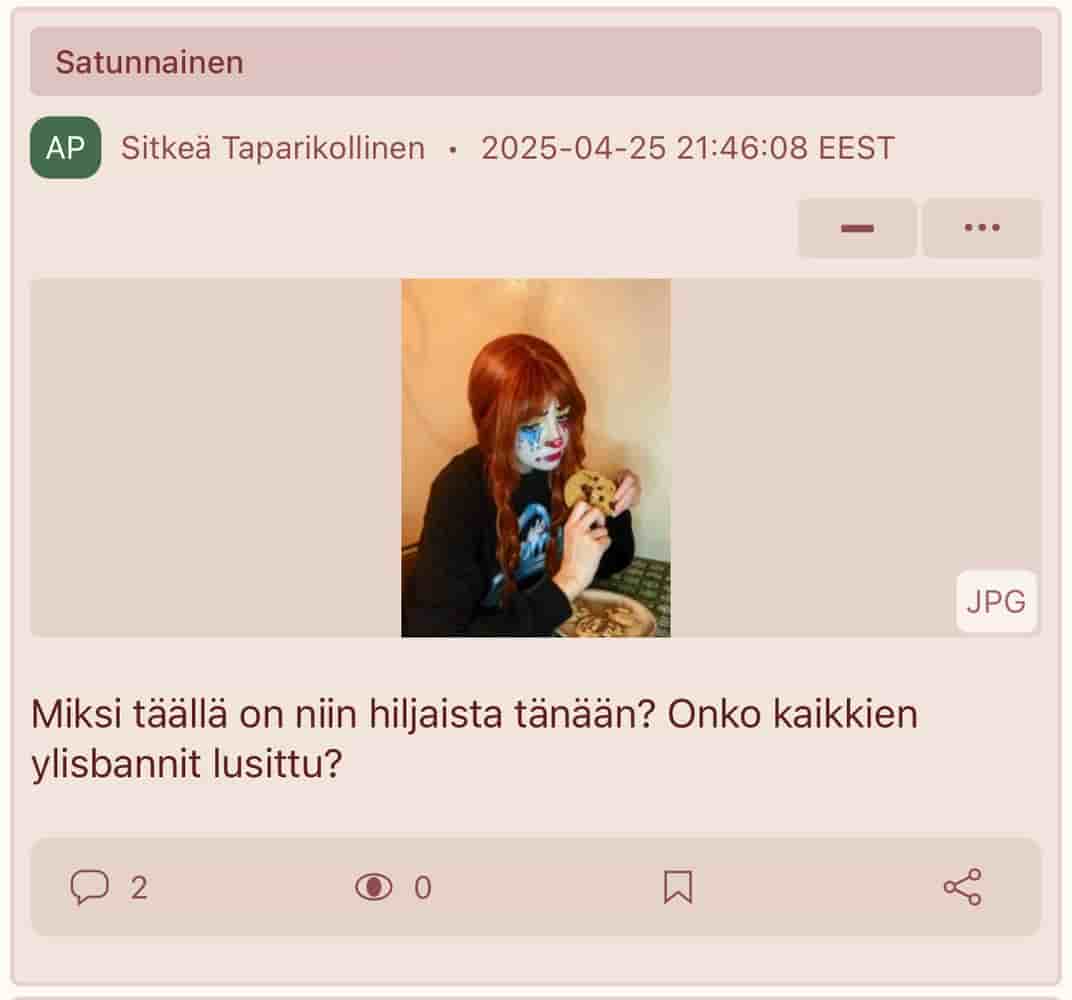
Task: Click the green AP avatar badge
Action: (x=66, y=148)
